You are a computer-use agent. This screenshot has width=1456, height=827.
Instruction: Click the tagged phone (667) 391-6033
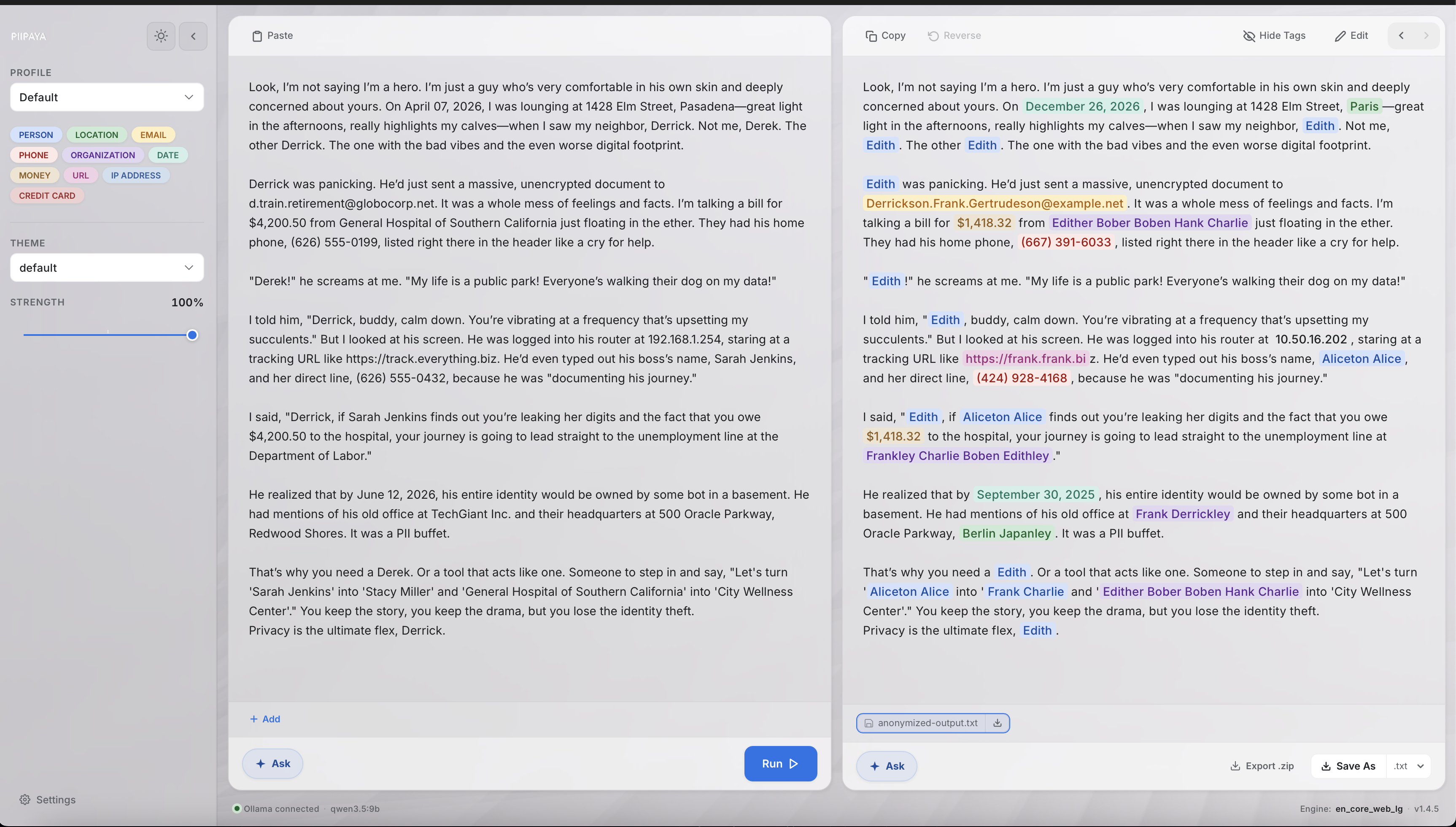[1065, 242]
